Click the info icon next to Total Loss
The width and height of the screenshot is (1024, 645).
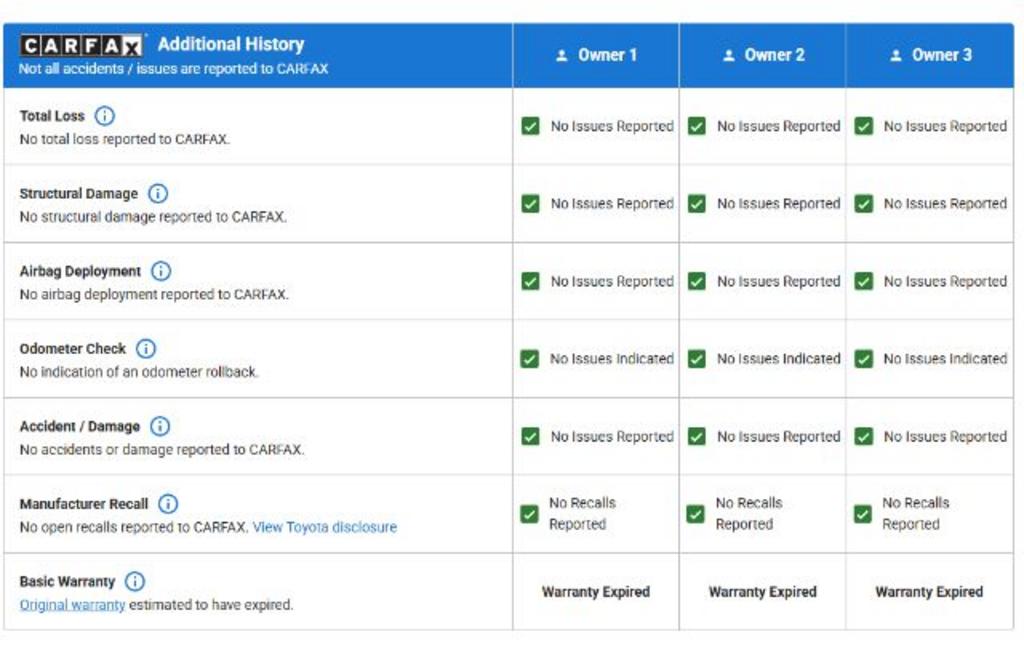coord(104,116)
